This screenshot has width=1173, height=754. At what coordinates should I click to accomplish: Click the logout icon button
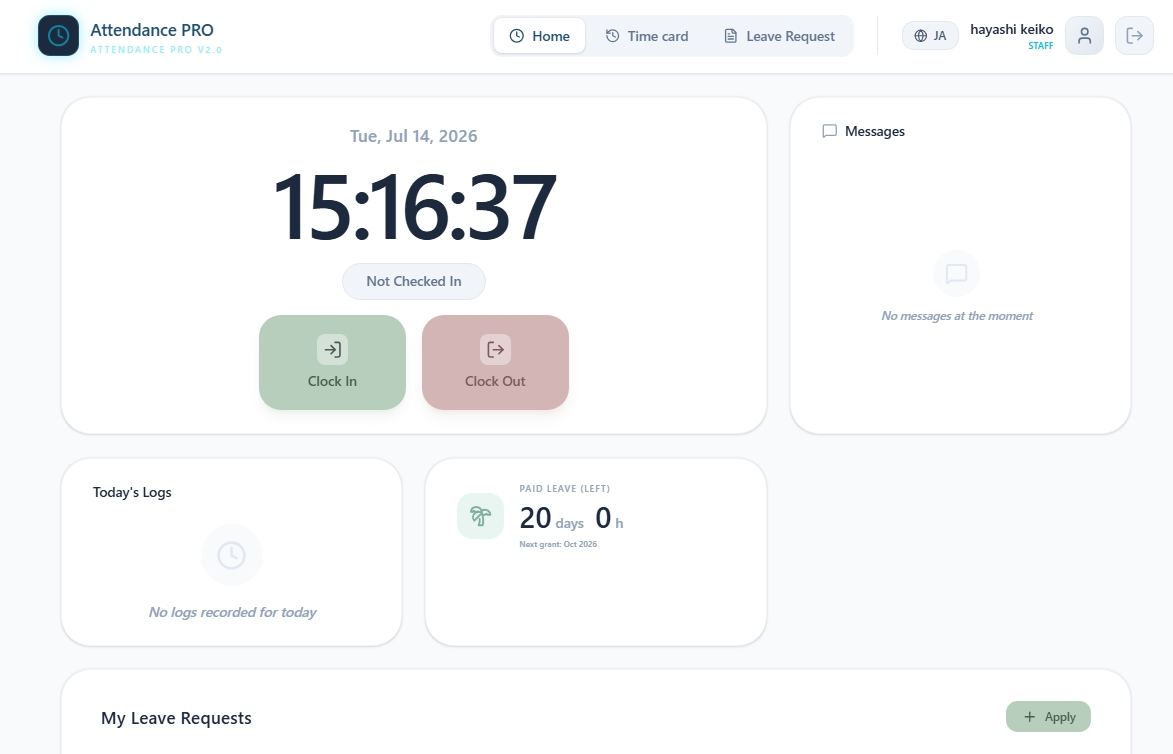coord(1134,35)
